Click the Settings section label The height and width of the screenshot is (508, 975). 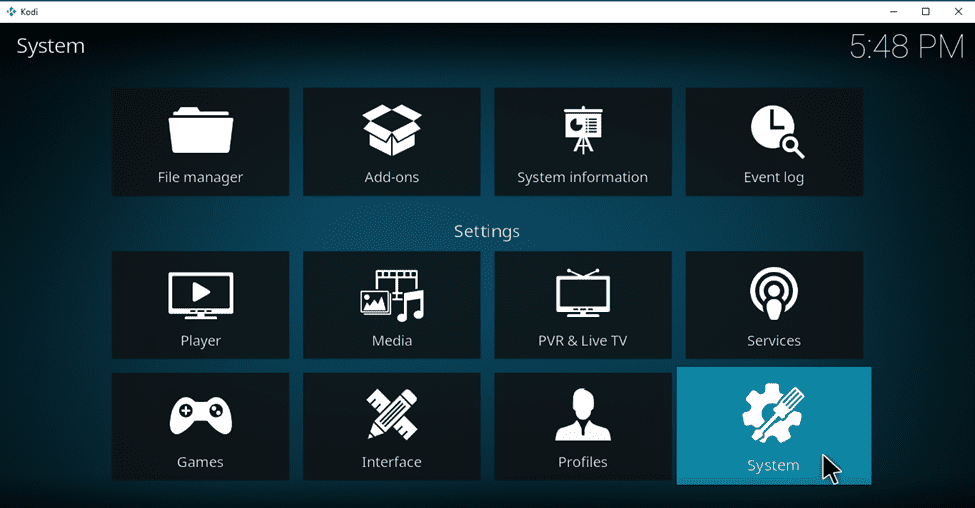[x=487, y=231]
